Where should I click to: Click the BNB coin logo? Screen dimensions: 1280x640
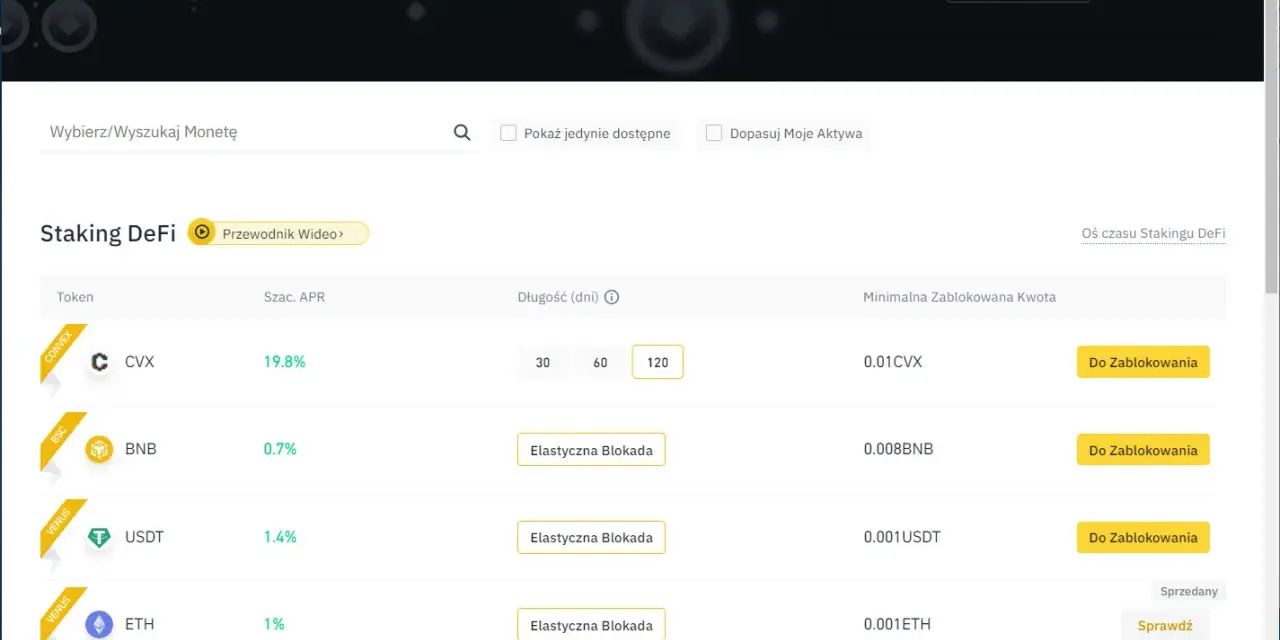coord(99,449)
